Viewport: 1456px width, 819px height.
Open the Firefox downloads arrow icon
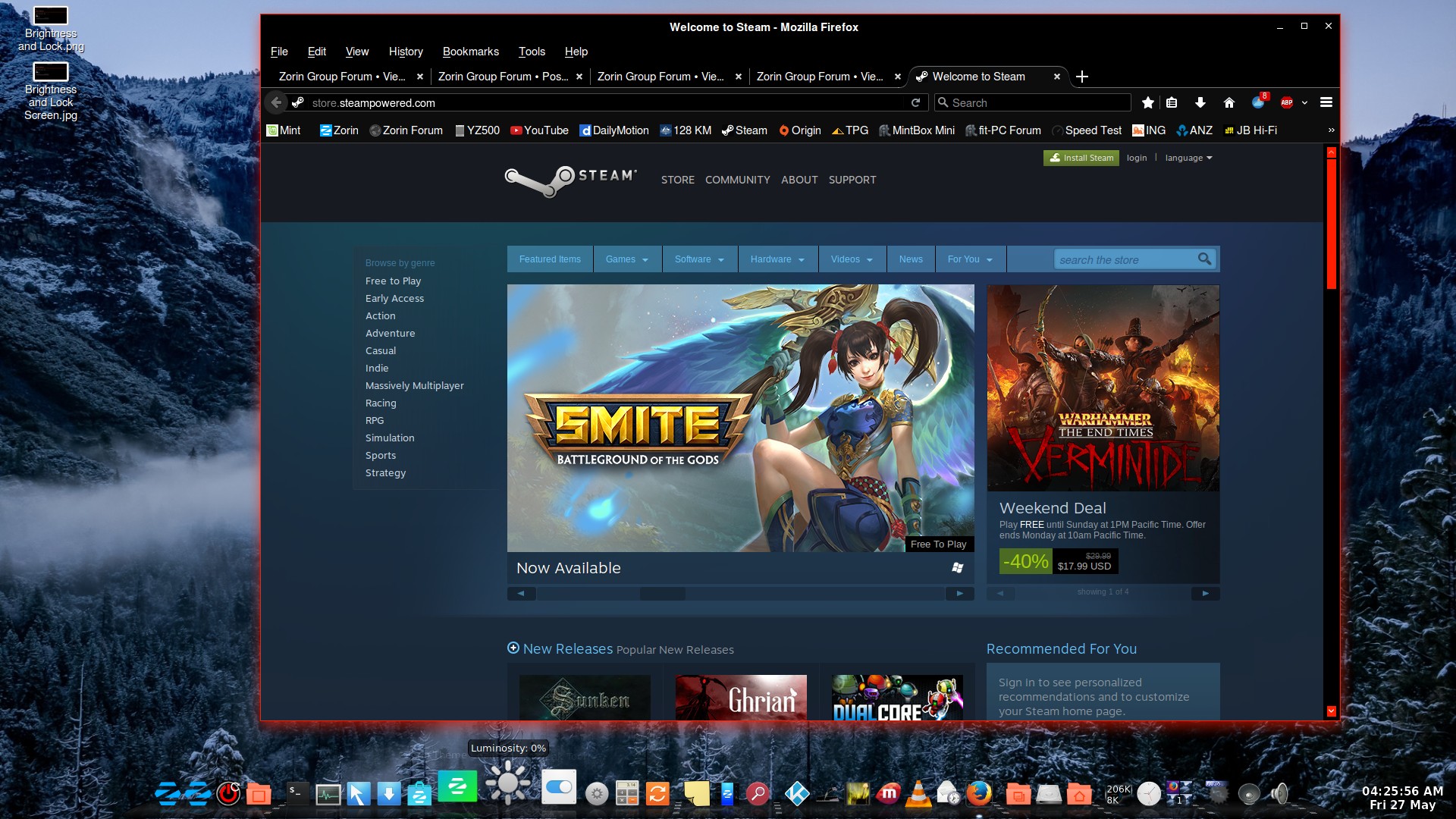(1200, 102)
